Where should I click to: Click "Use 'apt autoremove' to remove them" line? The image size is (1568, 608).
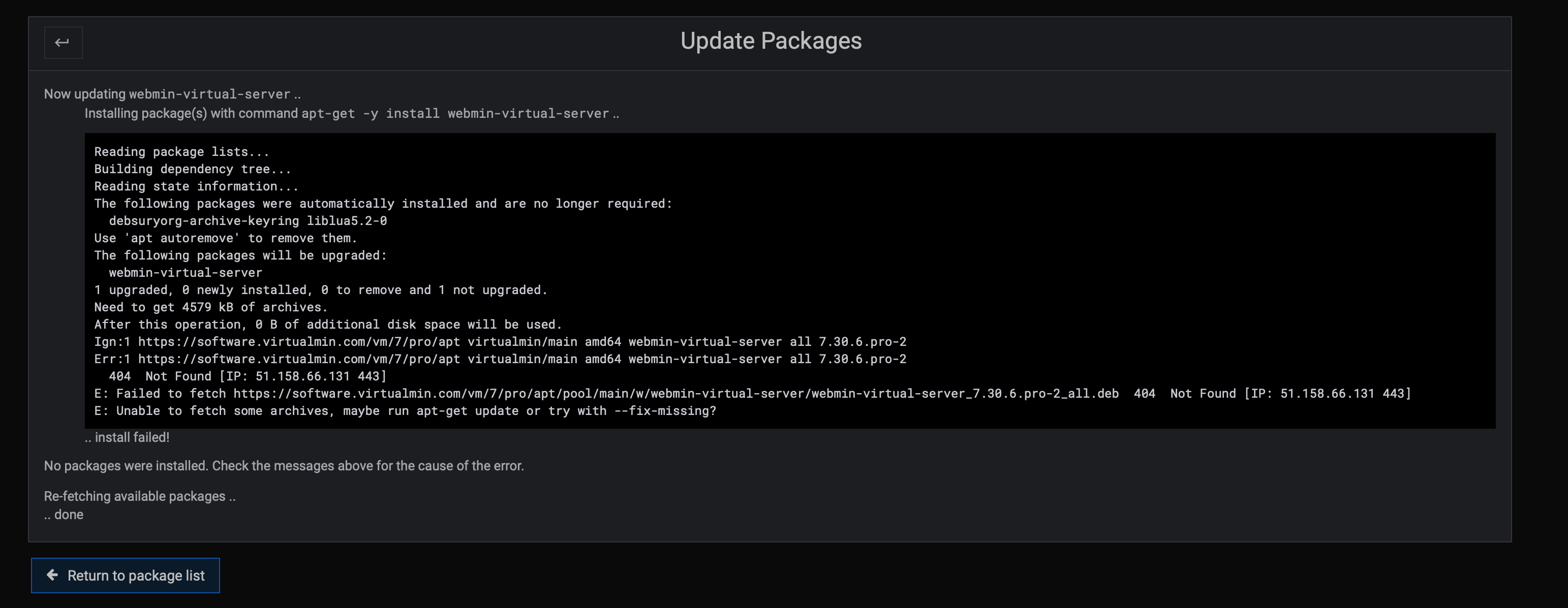[225, 238]
